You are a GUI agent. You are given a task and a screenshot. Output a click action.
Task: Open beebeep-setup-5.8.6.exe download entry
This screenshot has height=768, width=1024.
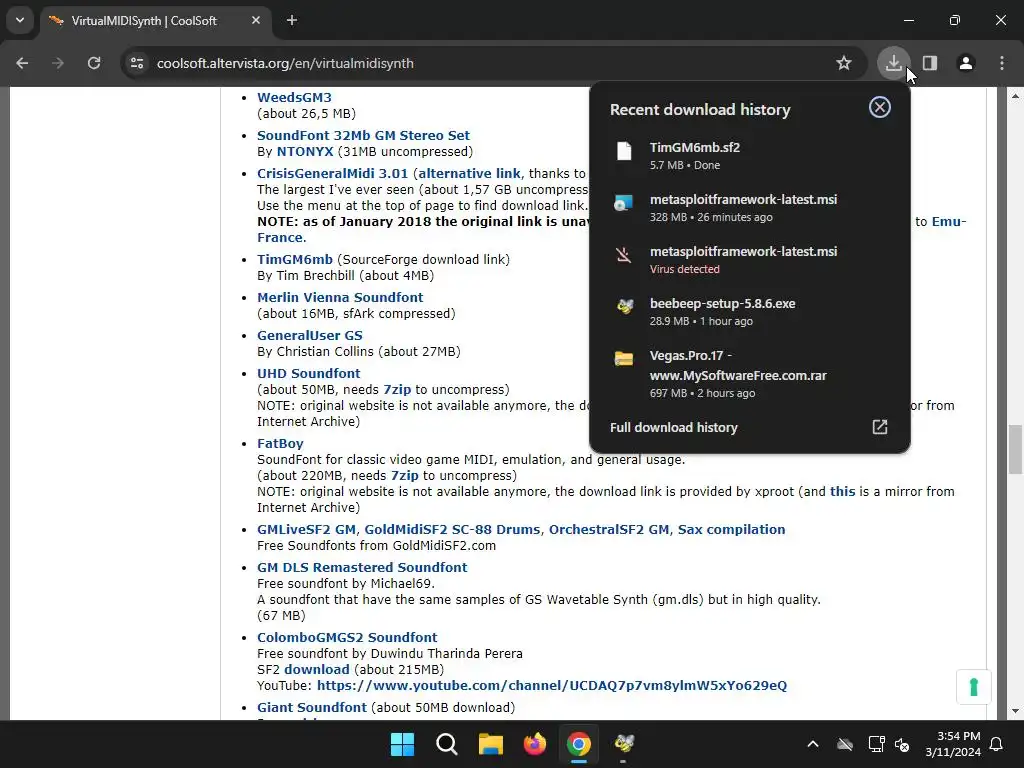click(749, 312)
